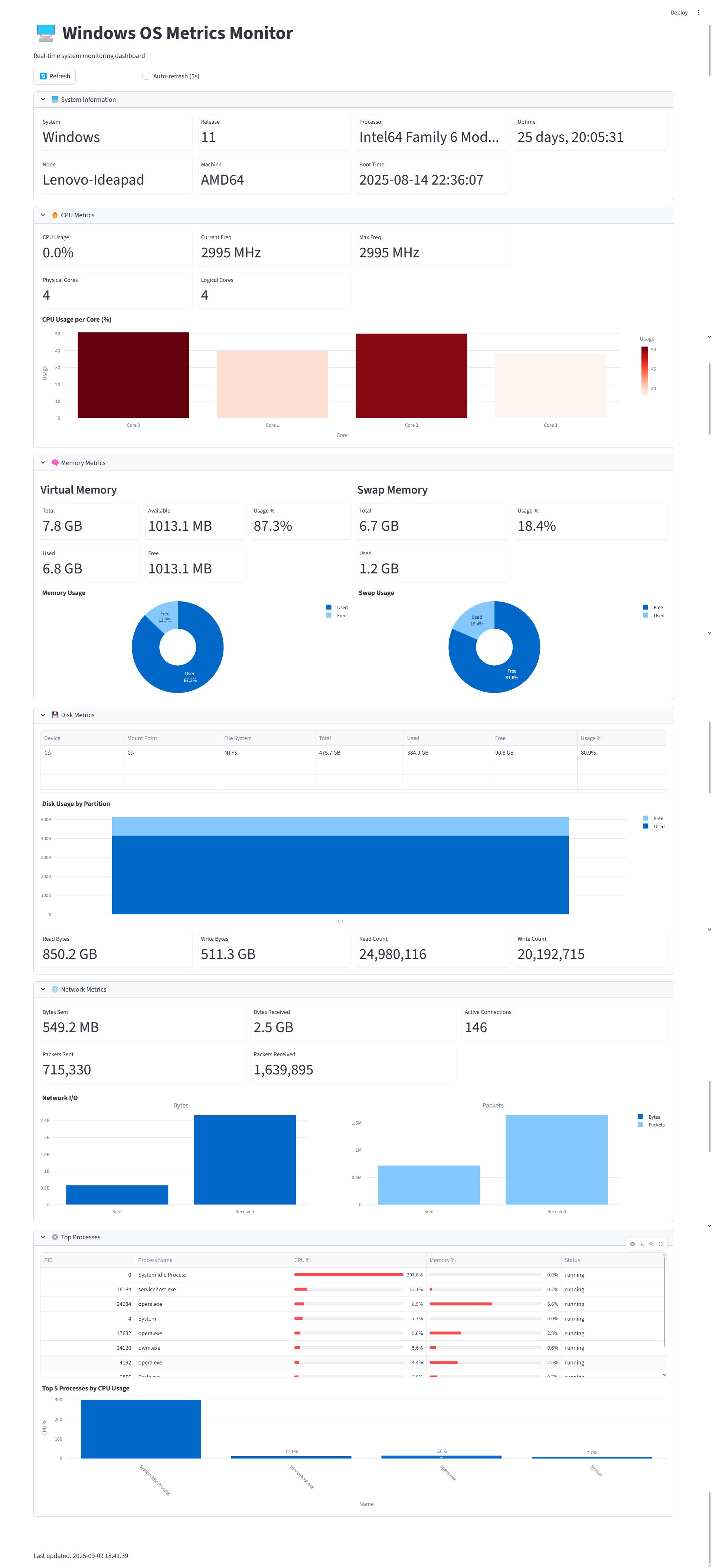
Task: Expand Top Processes table to fullscreen
Action: [x=661, y=1244]
